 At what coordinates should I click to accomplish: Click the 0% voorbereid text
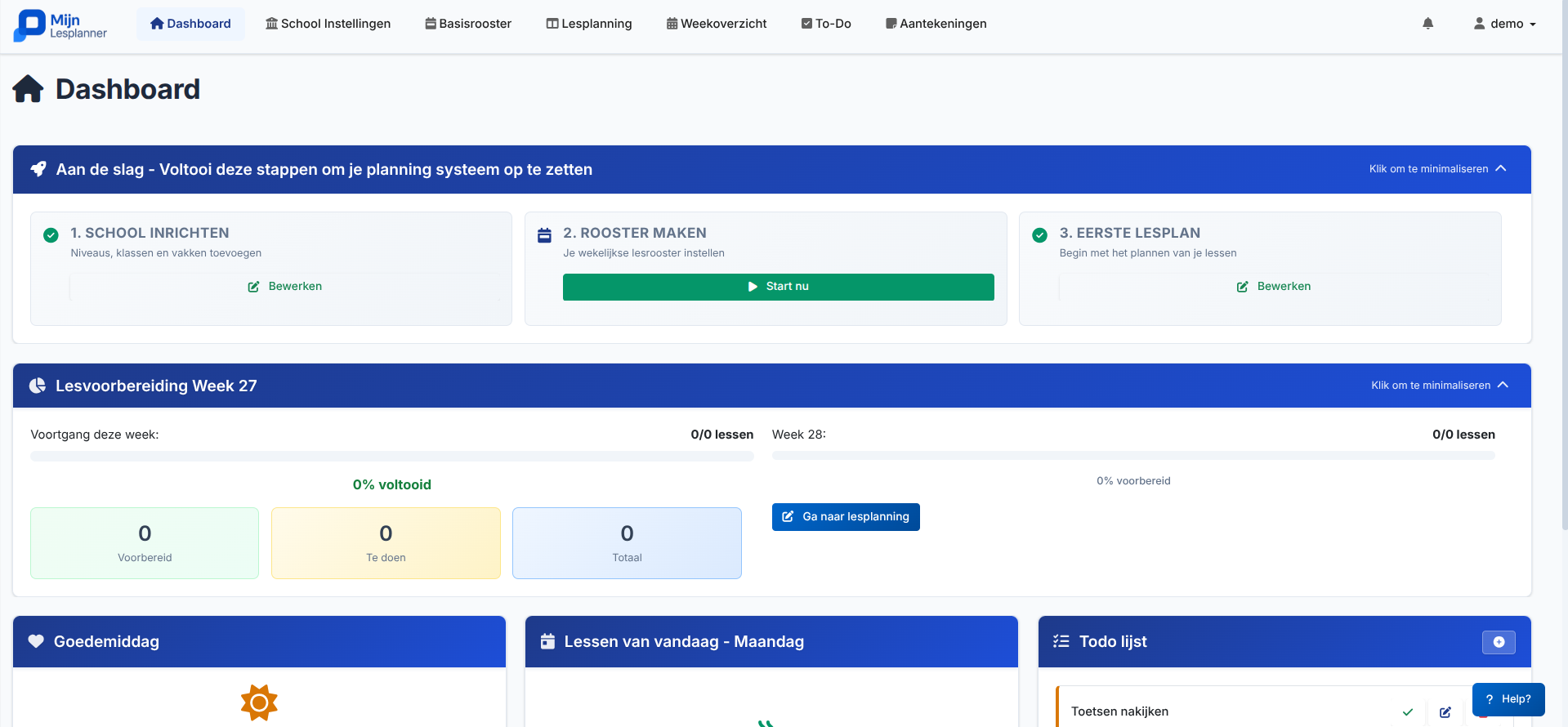[1133, 481]
